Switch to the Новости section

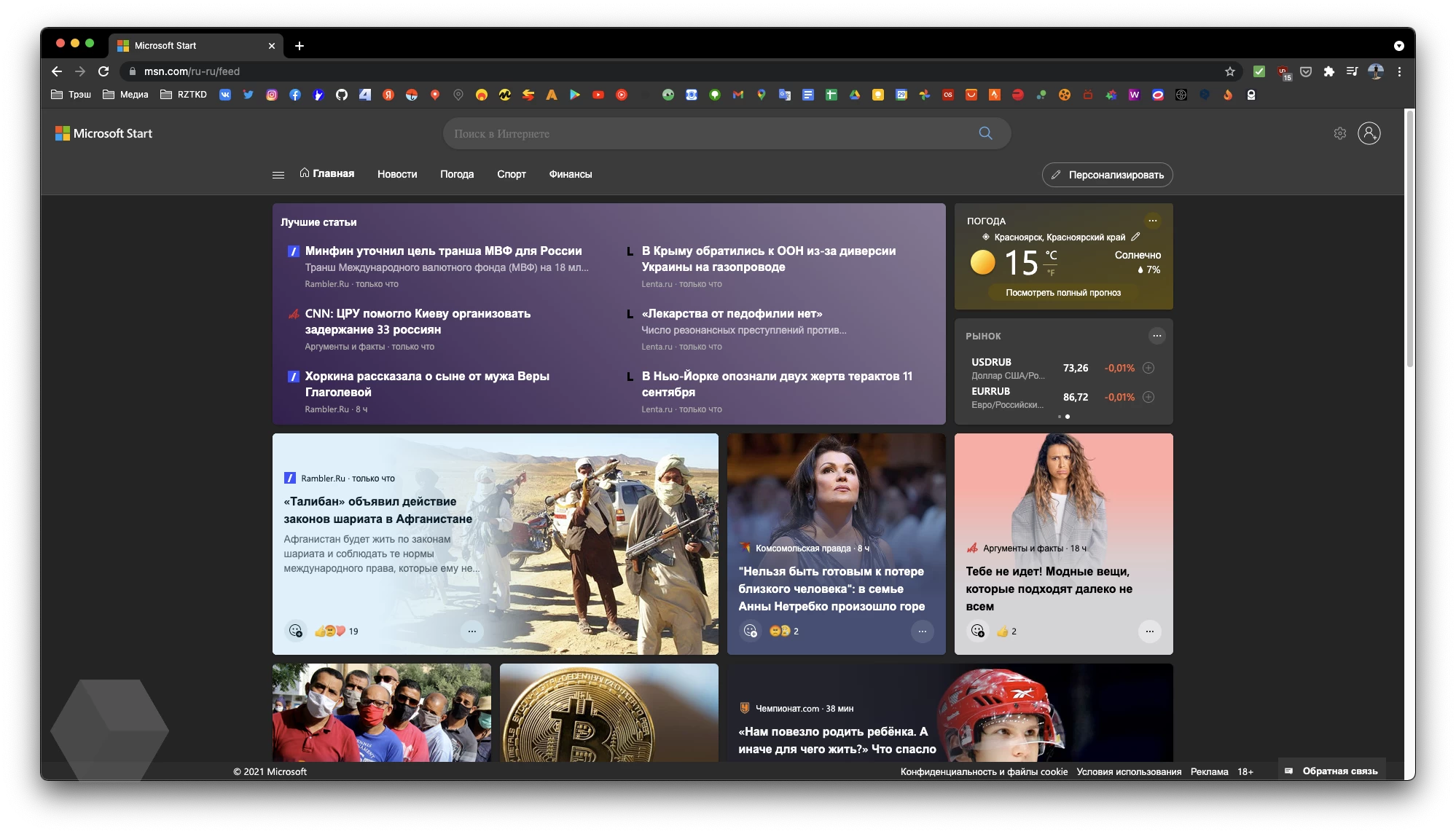click(x=397, y=174)
